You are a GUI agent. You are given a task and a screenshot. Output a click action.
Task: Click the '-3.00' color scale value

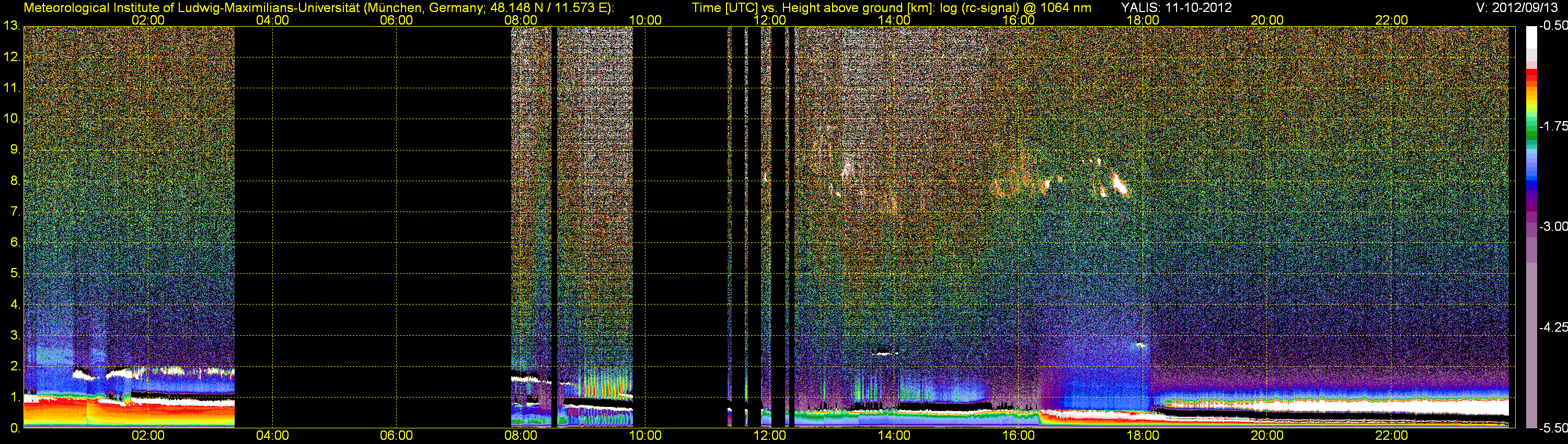coord(1553,227)
